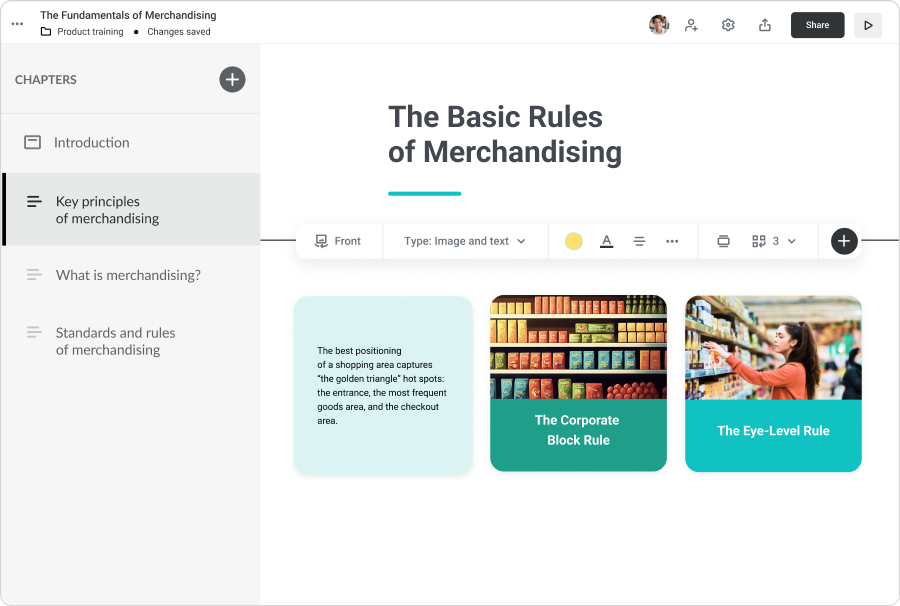Click the text alignment icon
Viewport: 900px width, 606px height.
639,240
